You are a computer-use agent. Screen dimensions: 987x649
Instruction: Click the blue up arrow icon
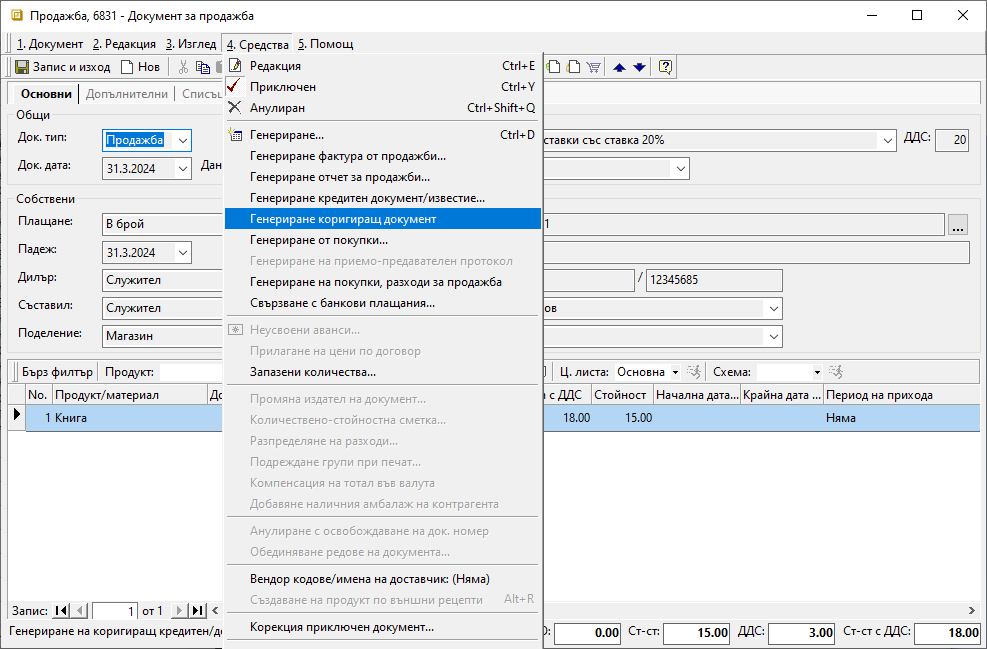point(620,67)
